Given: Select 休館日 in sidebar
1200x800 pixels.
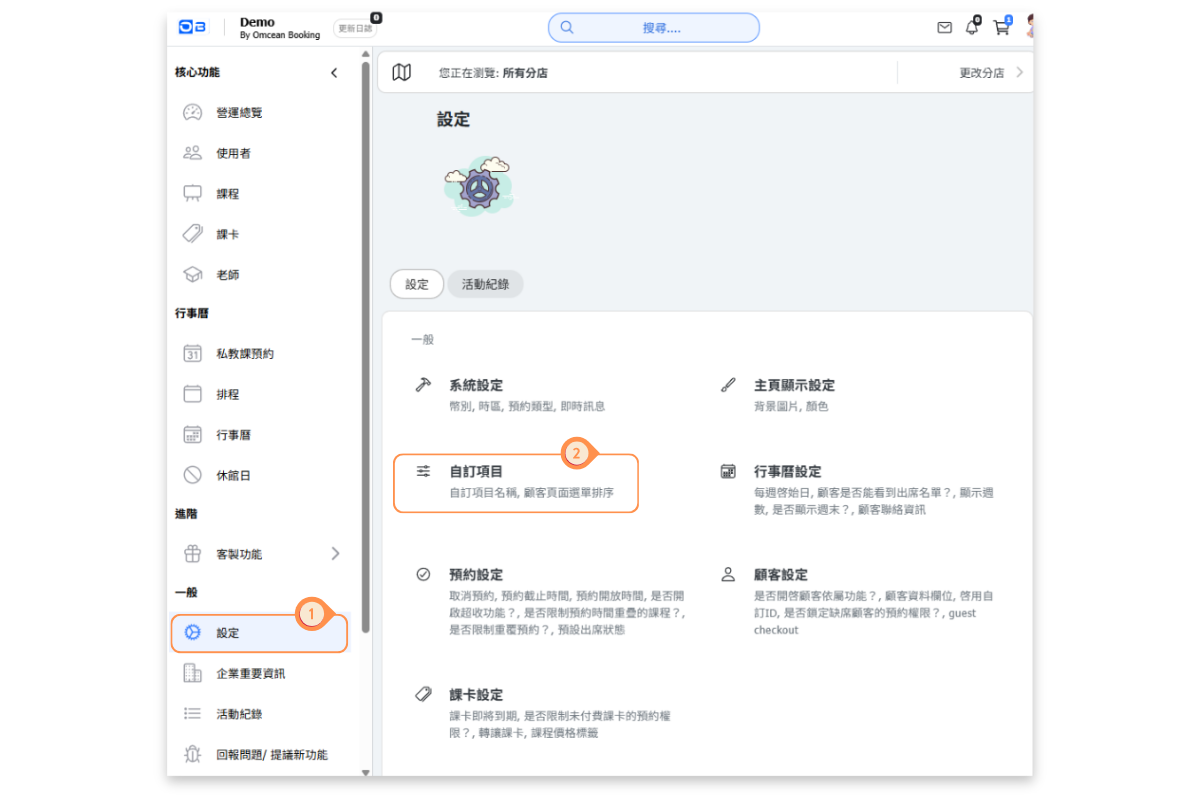Looking at the screenshot, I should point(233,475).
